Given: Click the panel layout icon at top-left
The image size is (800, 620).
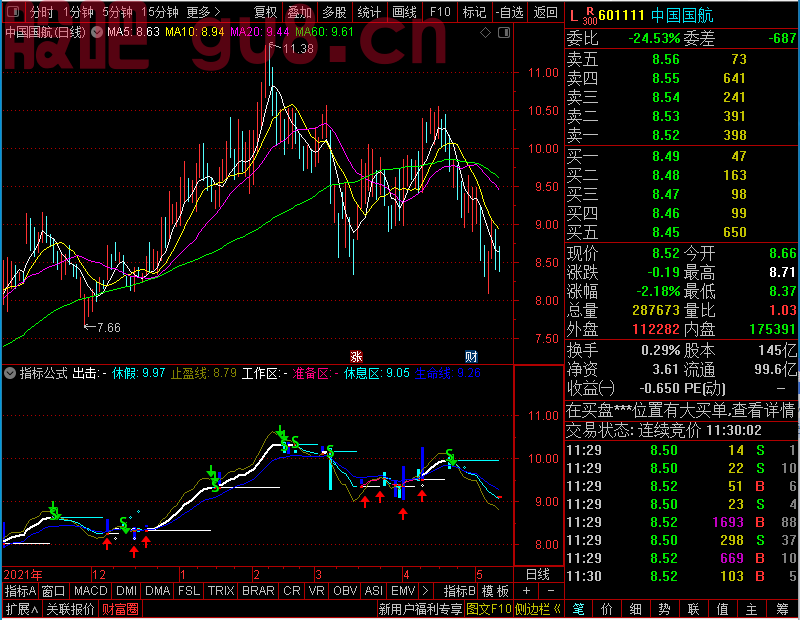Looking at the screenshot, I should click(12, 11).
